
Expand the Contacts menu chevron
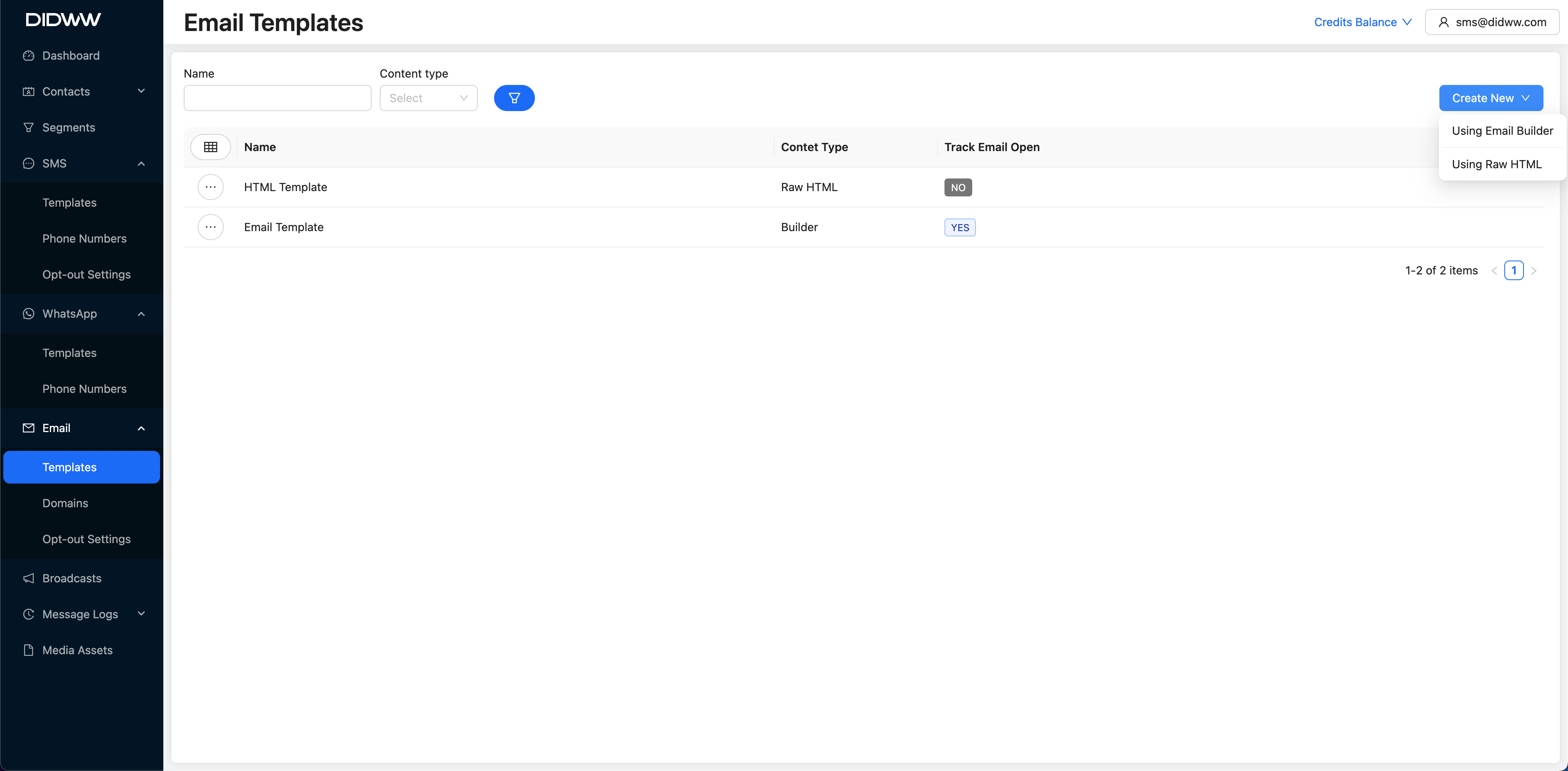point(141,91)
